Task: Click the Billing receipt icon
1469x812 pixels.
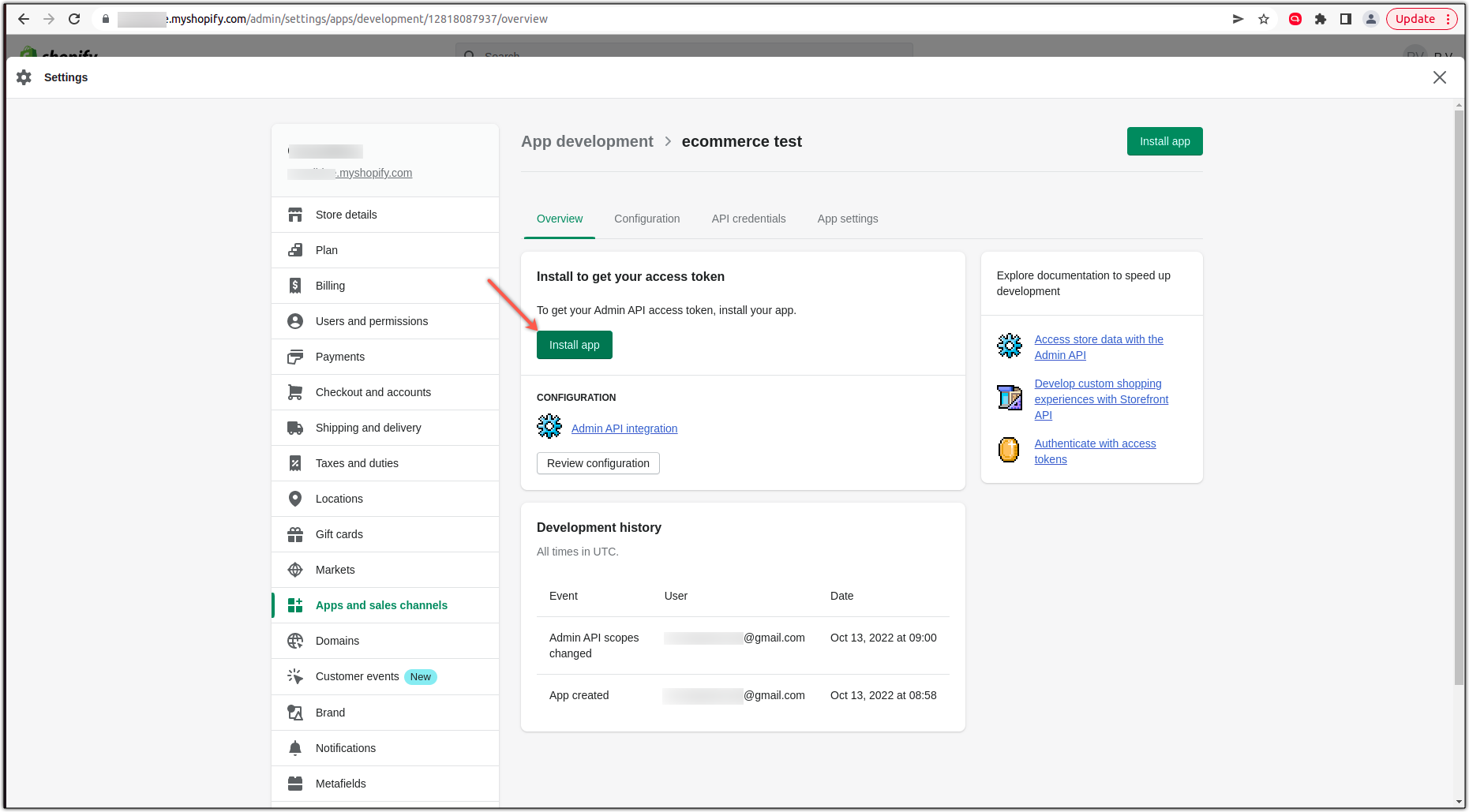Action: pyautogui.click(x=295, y=286)
